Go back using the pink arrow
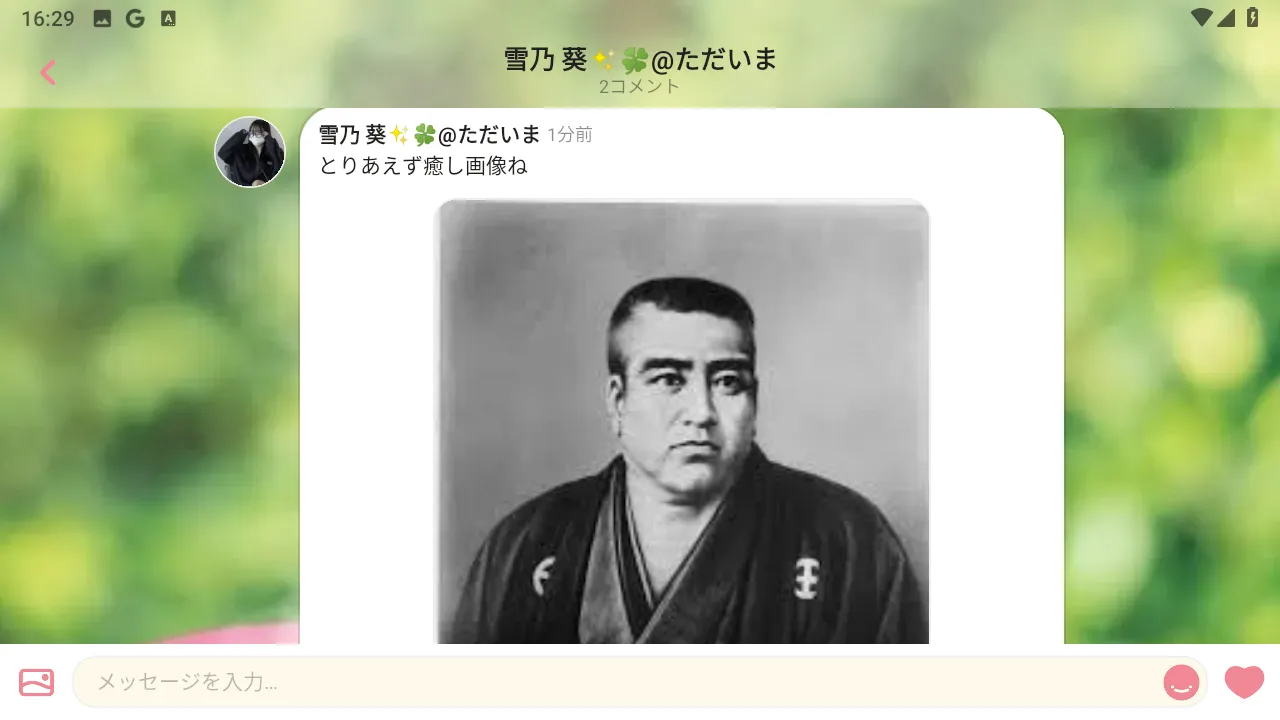Screen dimensions: 1280x720 [x=48, y=72]
